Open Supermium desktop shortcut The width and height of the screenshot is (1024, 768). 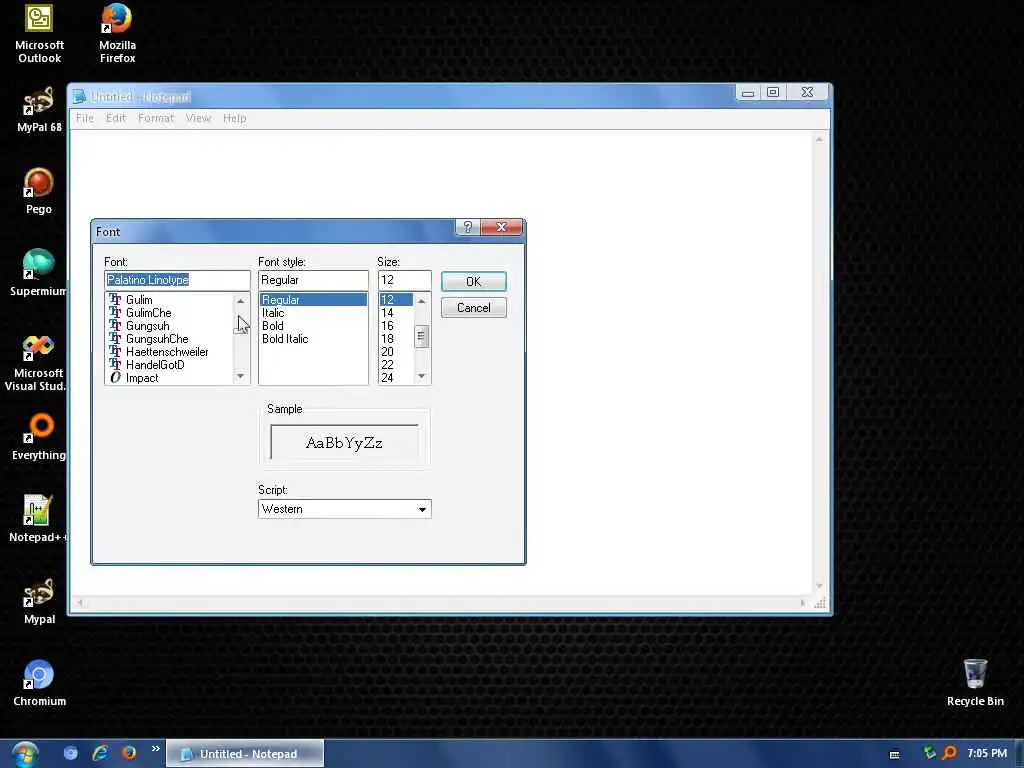(x=38, y=273)
